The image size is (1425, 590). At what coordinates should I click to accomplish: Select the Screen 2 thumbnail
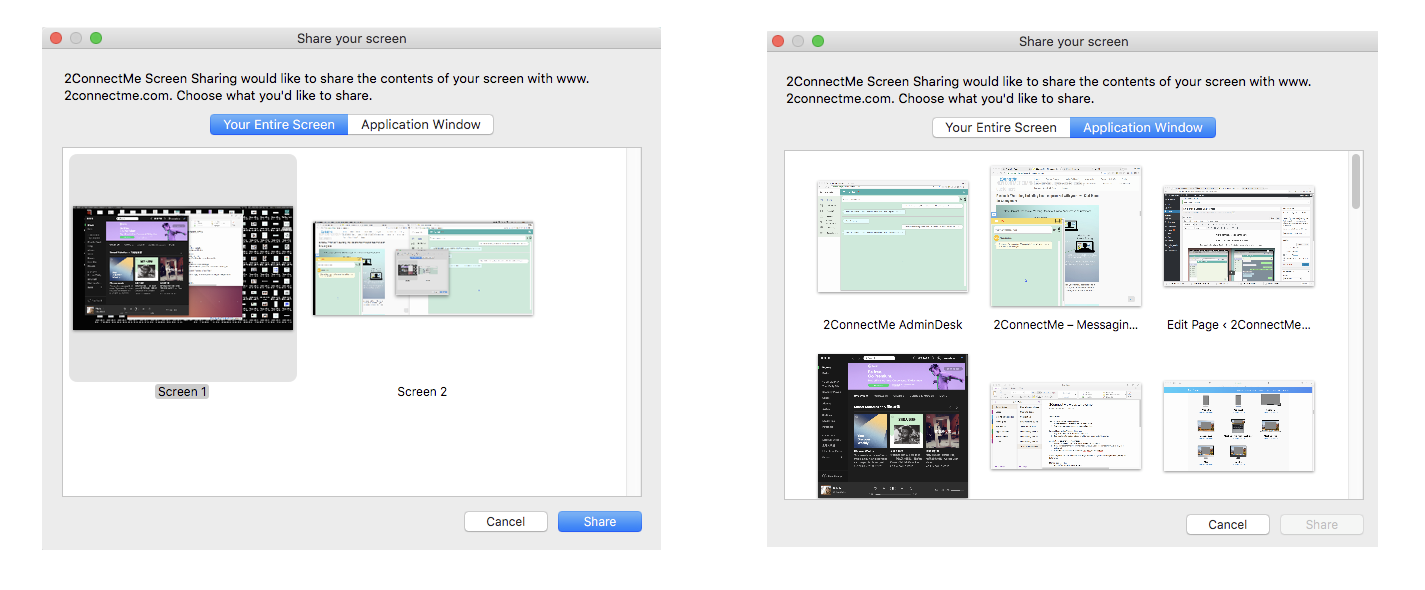(422, 268)
